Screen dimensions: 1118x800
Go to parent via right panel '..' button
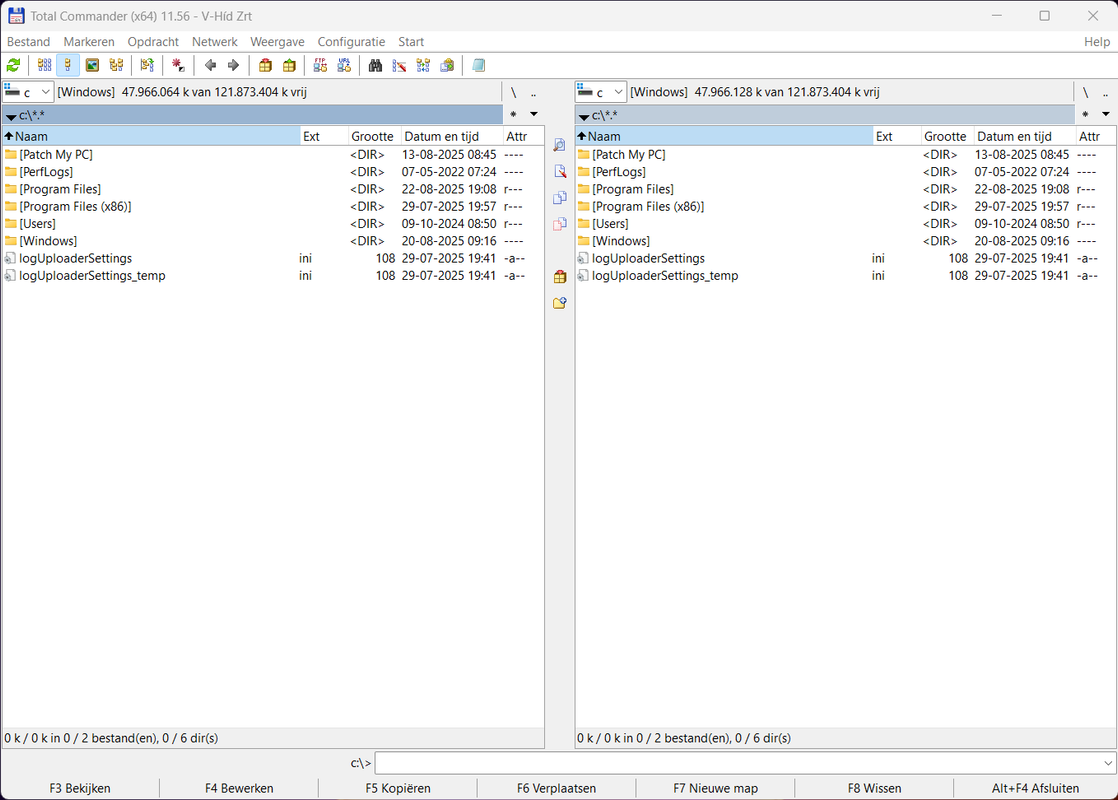[x=1106, y=93]
